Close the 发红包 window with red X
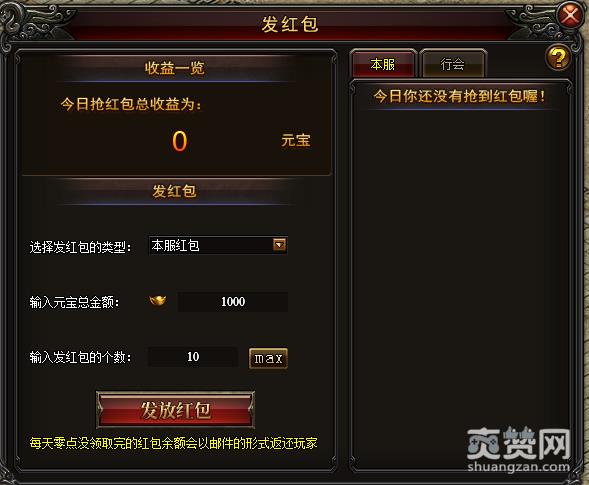This screenshot has width=589, height=485. (570, 15)
